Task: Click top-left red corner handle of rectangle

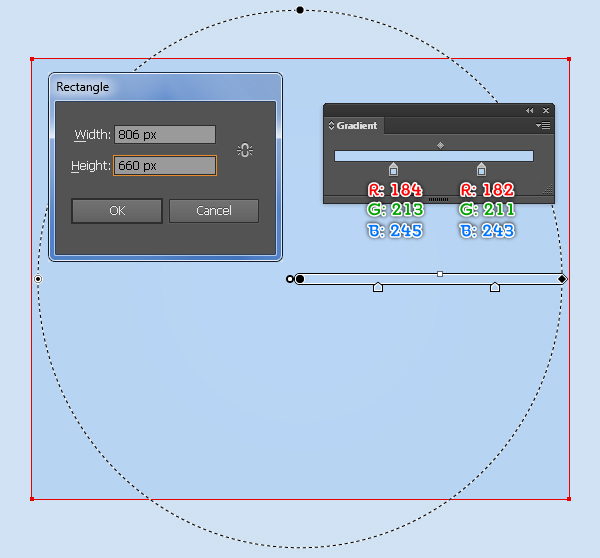Action: point(32,59)
